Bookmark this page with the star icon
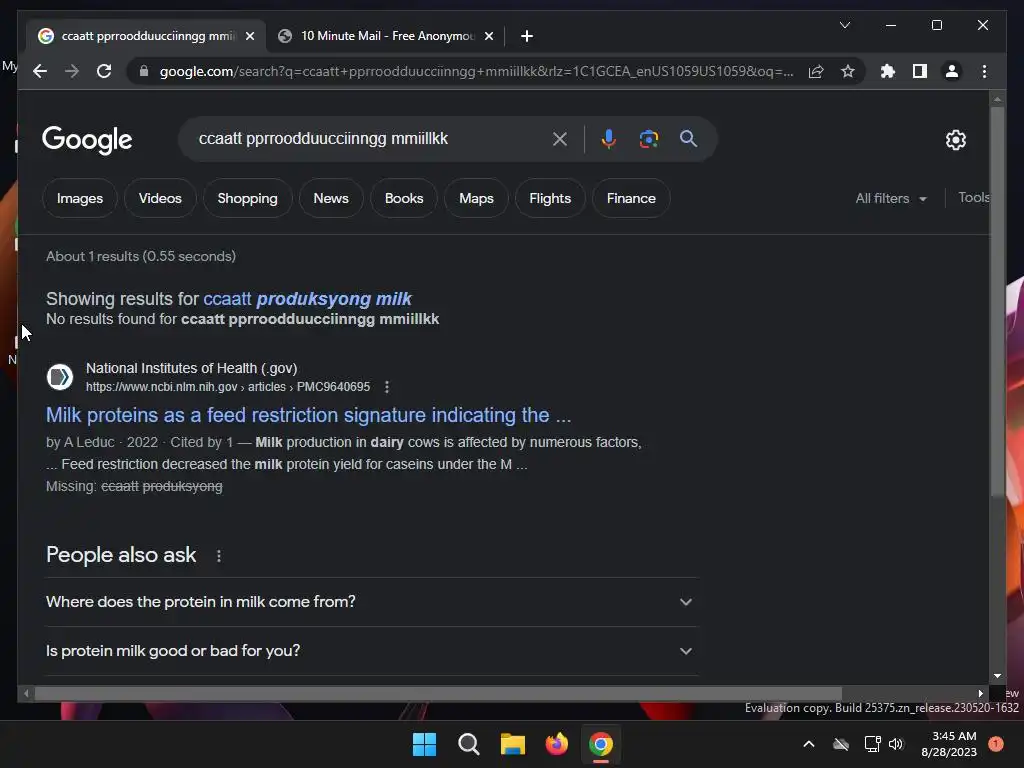Image resolution: width=1024 pixels, height=768 pixels. 848,71
